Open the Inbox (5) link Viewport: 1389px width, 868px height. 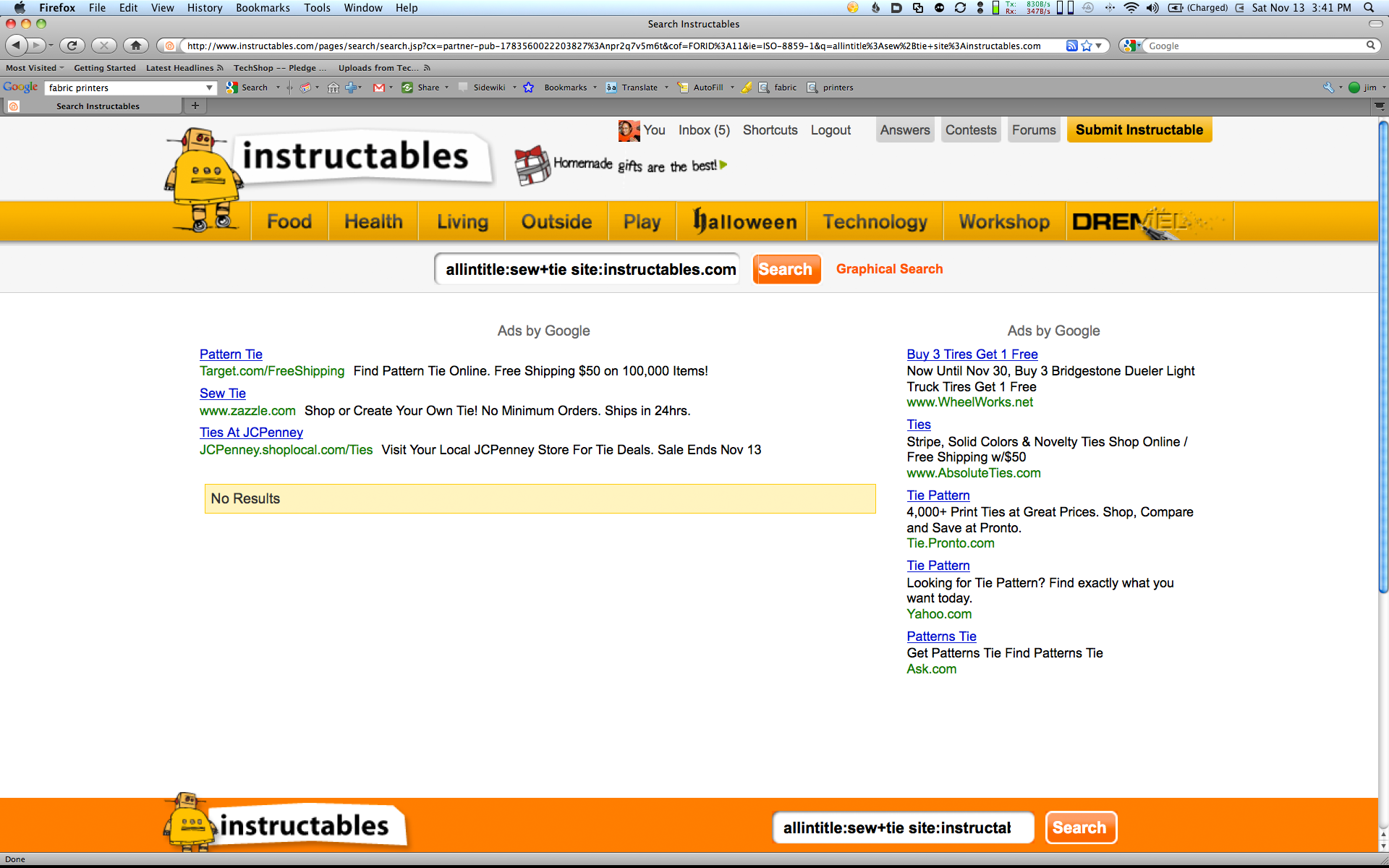click(x=704, y=130)
